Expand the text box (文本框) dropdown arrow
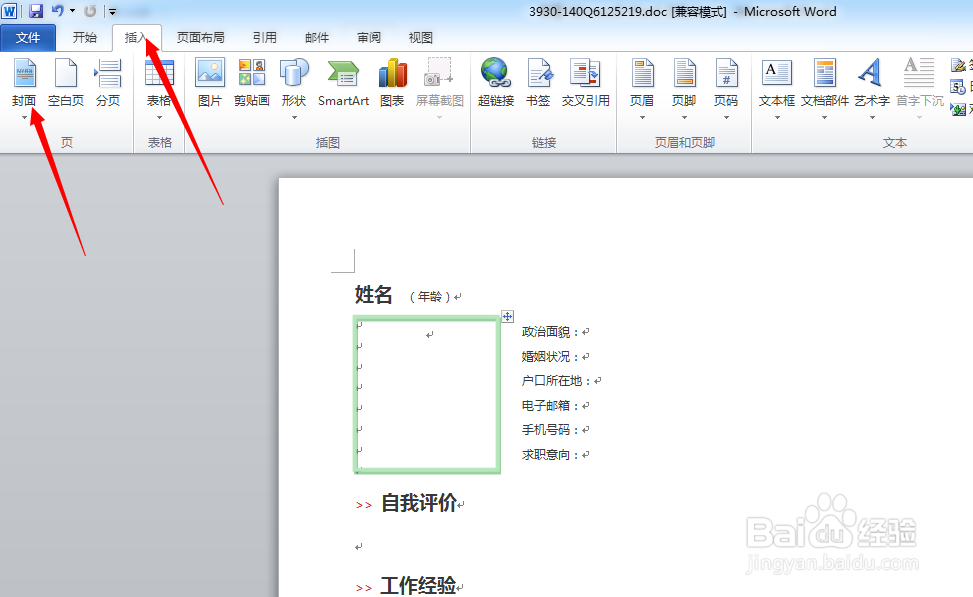 point(777,117)
